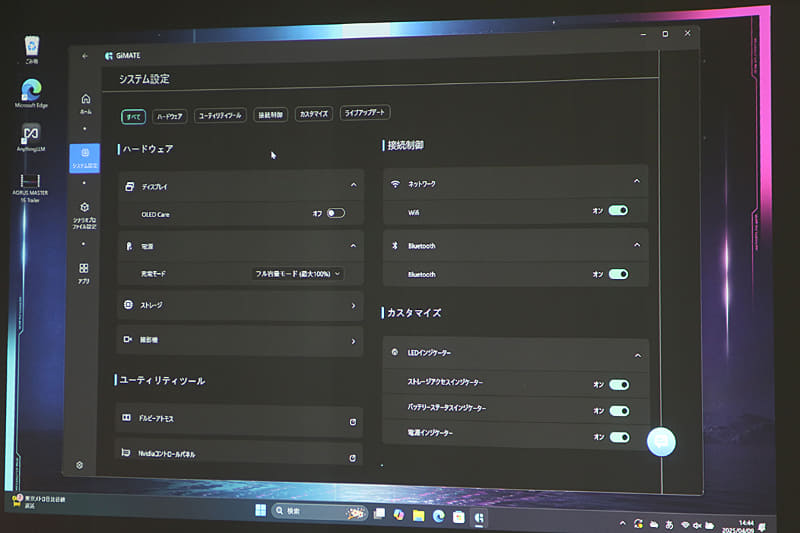Viewport: 800px width, 533px height.
Task: Show hidden icons in system tray
Action: pos(622,523)
